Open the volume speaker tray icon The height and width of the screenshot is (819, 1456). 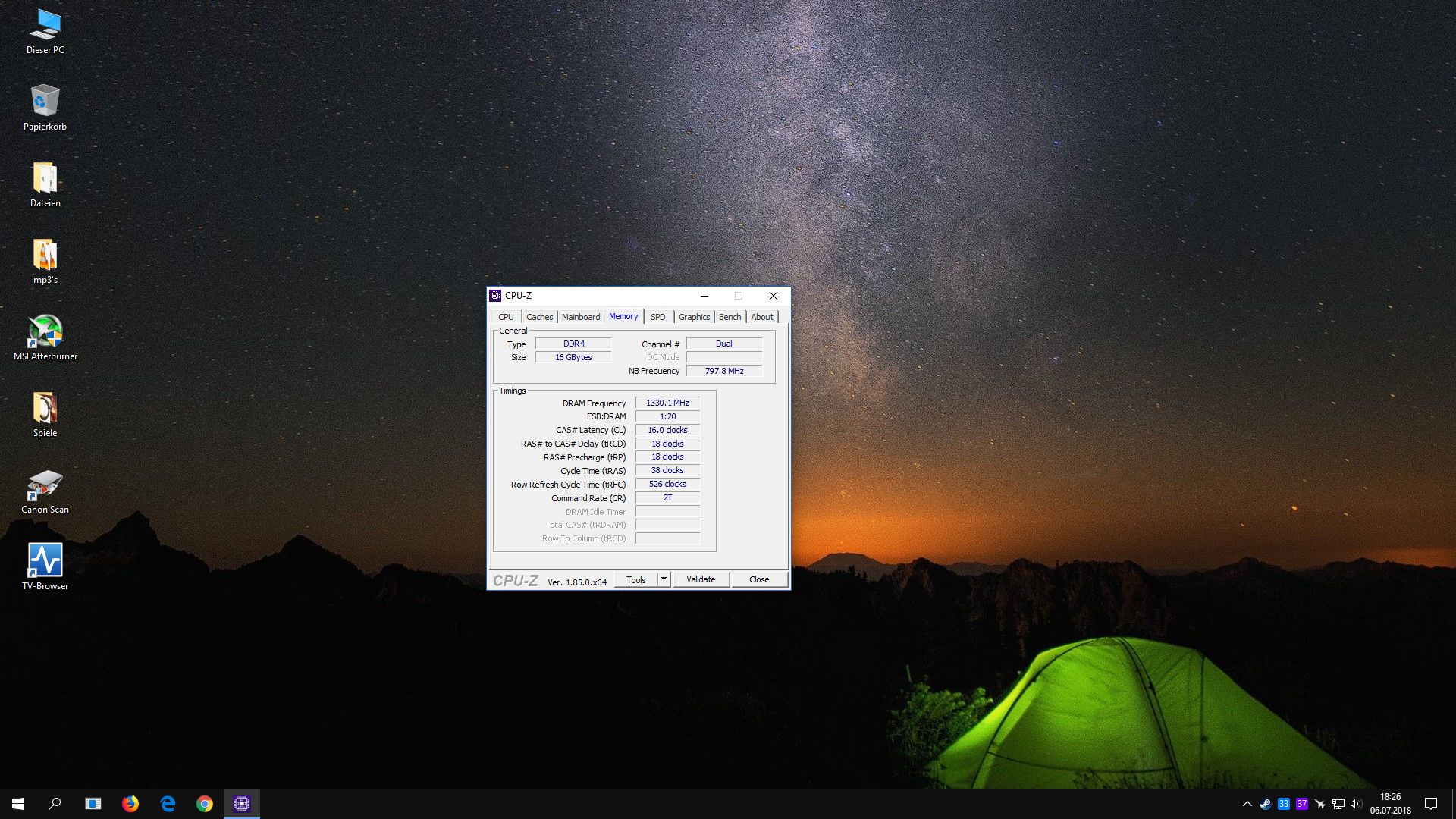(x=1356, y=804)
